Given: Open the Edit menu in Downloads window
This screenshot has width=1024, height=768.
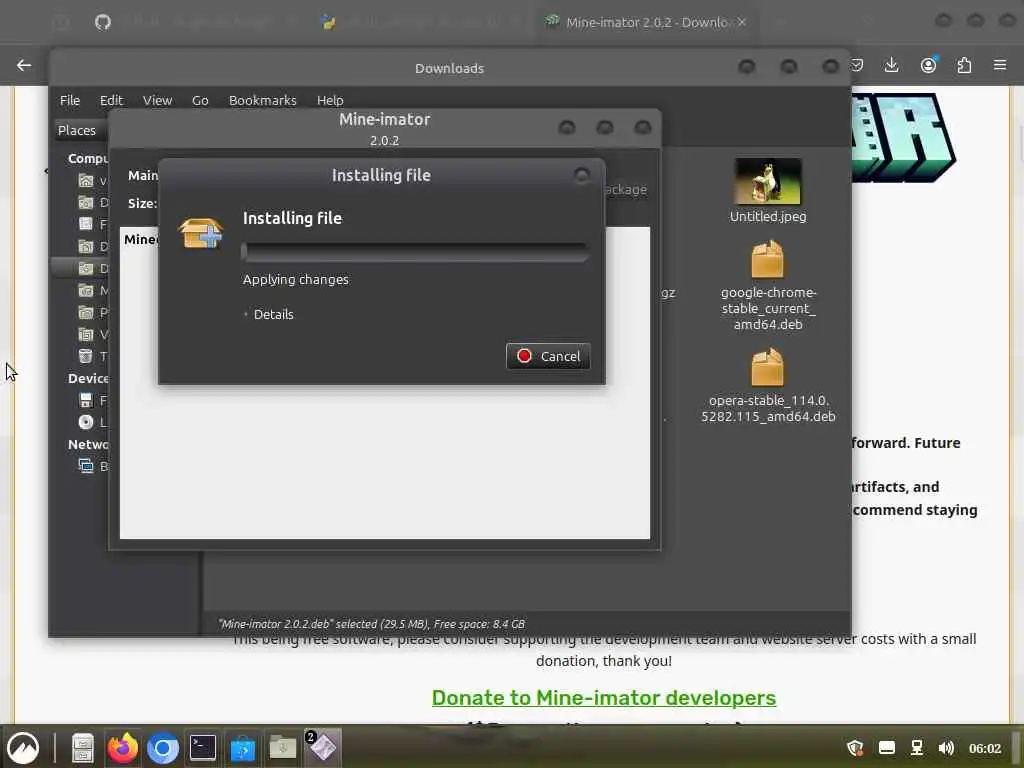Looking at the screenshot, I should [x=111, y=100].
